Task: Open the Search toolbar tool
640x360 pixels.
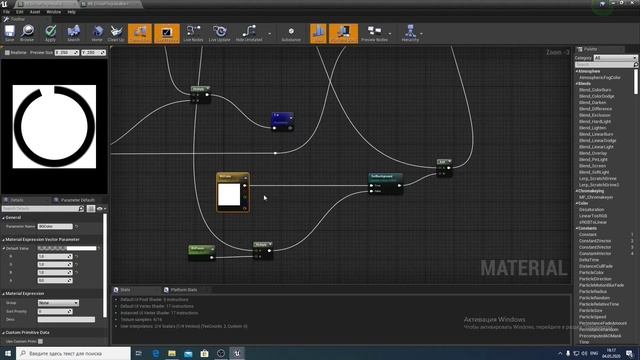Action: pyautogui.click(x=73, y=33)
